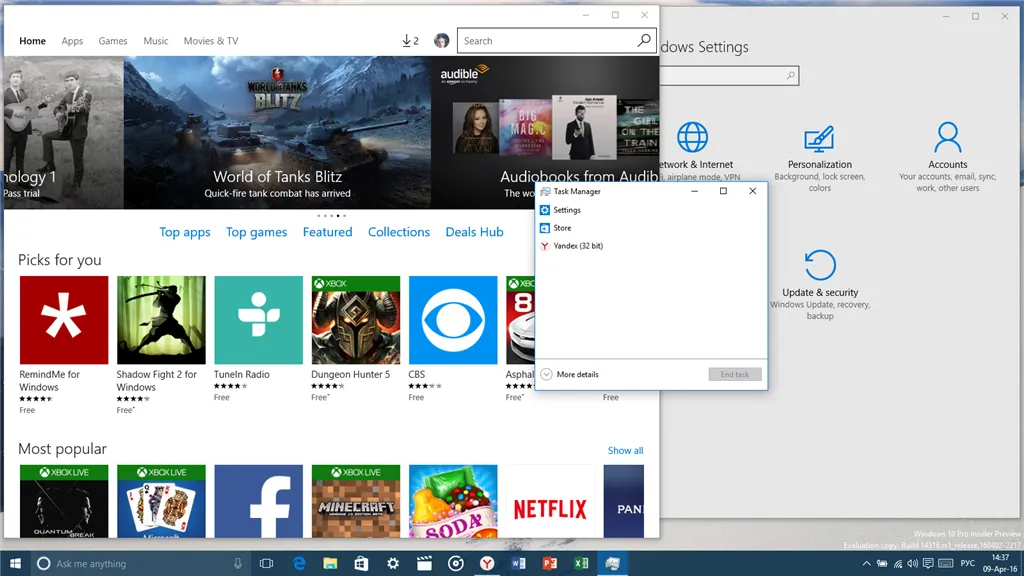The height and width of the screenshot is (576, 1024).
Task: Switch input language via РУС indicator
Action: pos(968,563)
